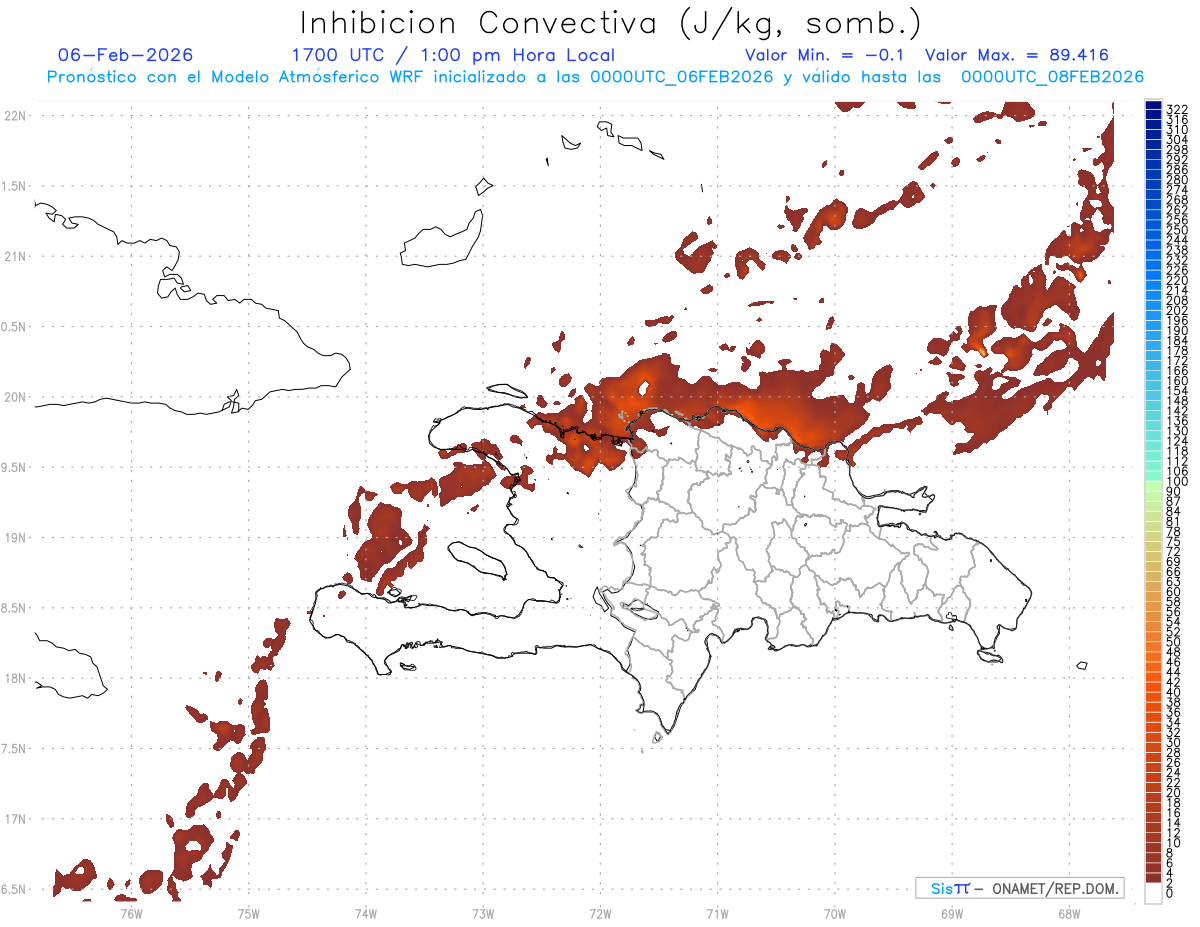1200x927 pixels.
Task: Click the '68W' longitude label
Action: point(1069,912)
